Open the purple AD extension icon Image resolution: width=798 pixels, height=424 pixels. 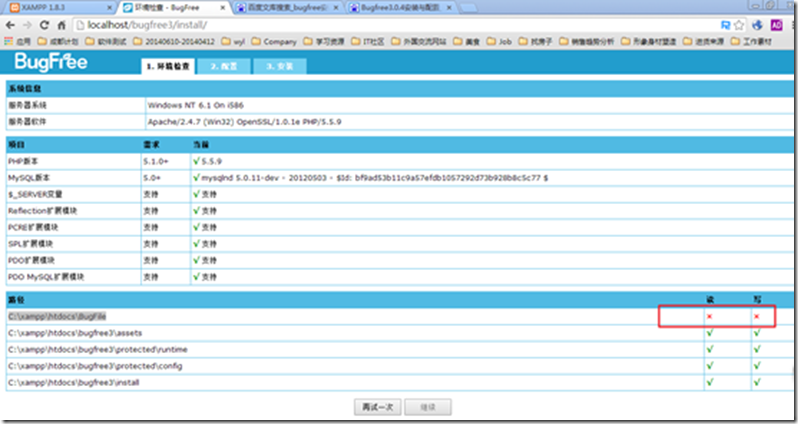click(776, 25)
